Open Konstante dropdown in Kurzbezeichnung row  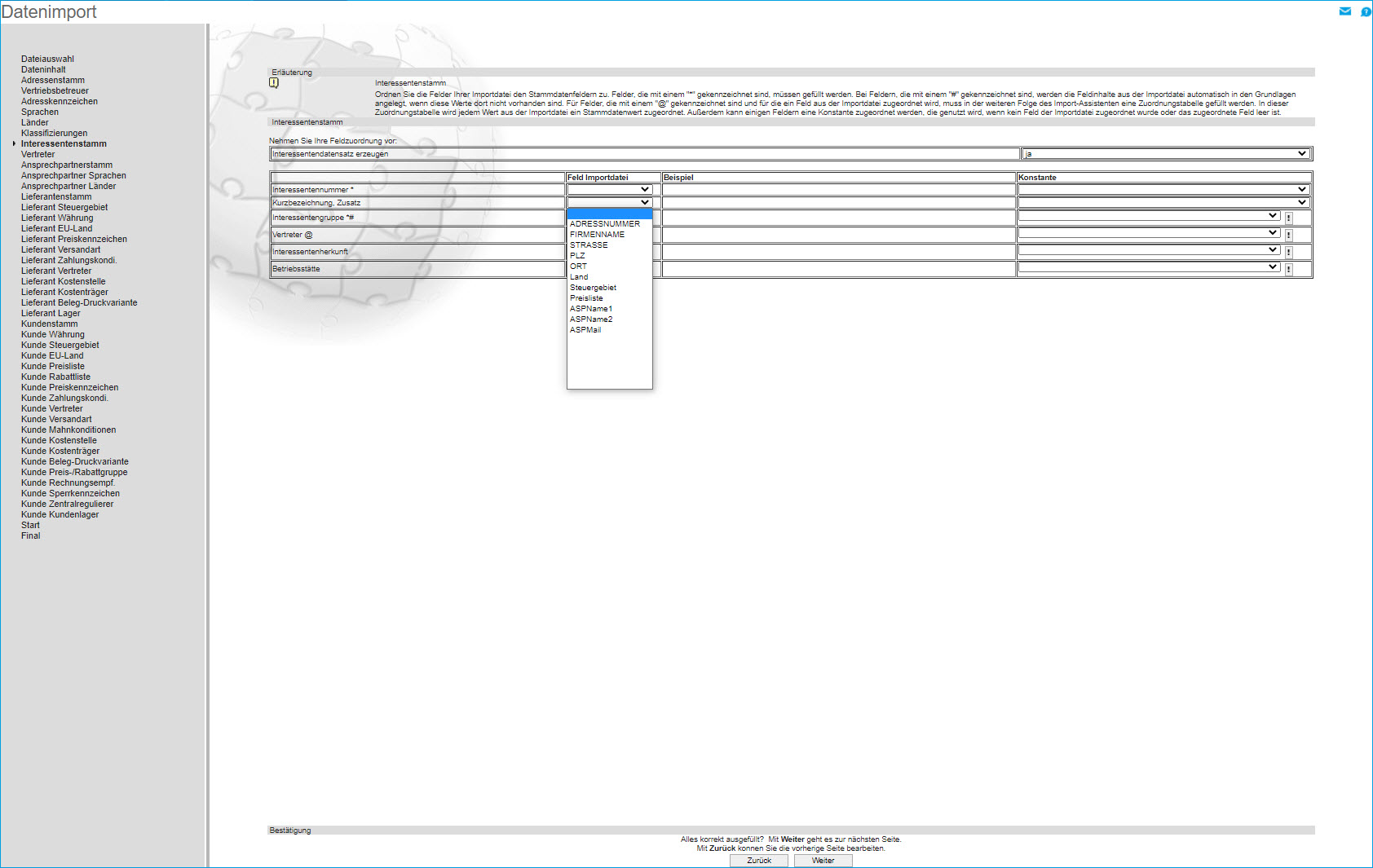(x=1163, y=203)
